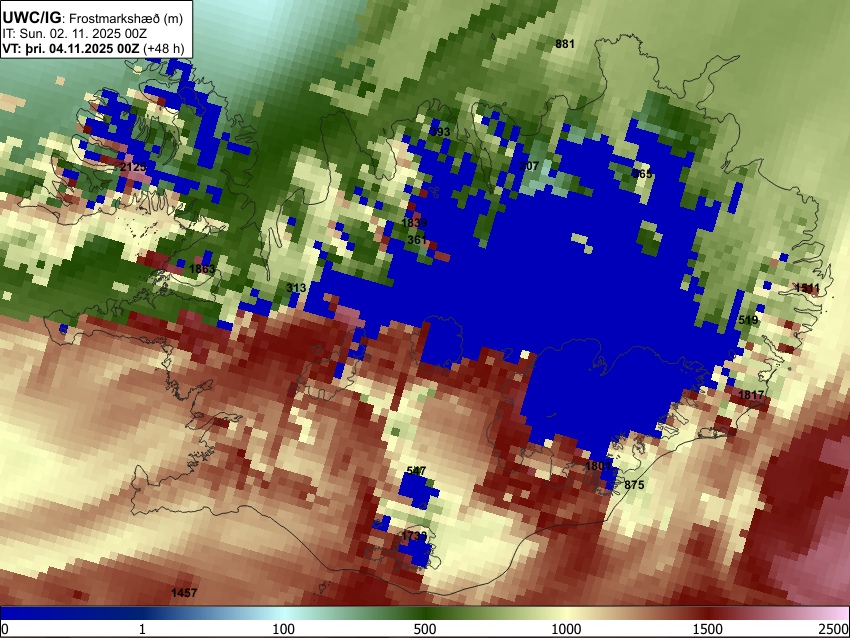This screenshot has width=850, height=638.
Task: Click the colorbar label 500
Action: 425,629
